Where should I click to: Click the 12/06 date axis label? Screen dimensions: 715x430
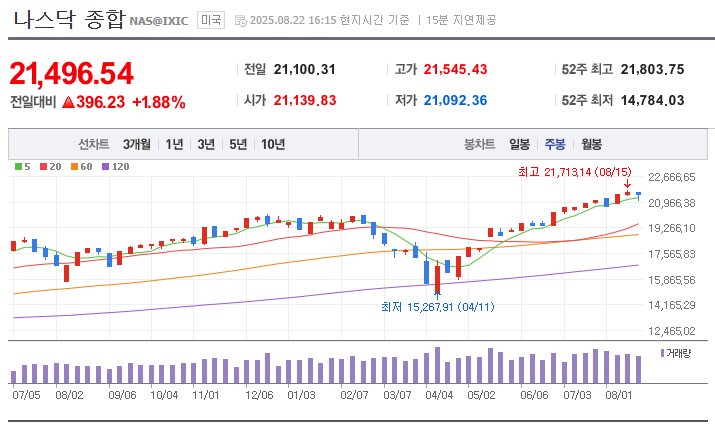pyautogui.click(x=259, y=395)
